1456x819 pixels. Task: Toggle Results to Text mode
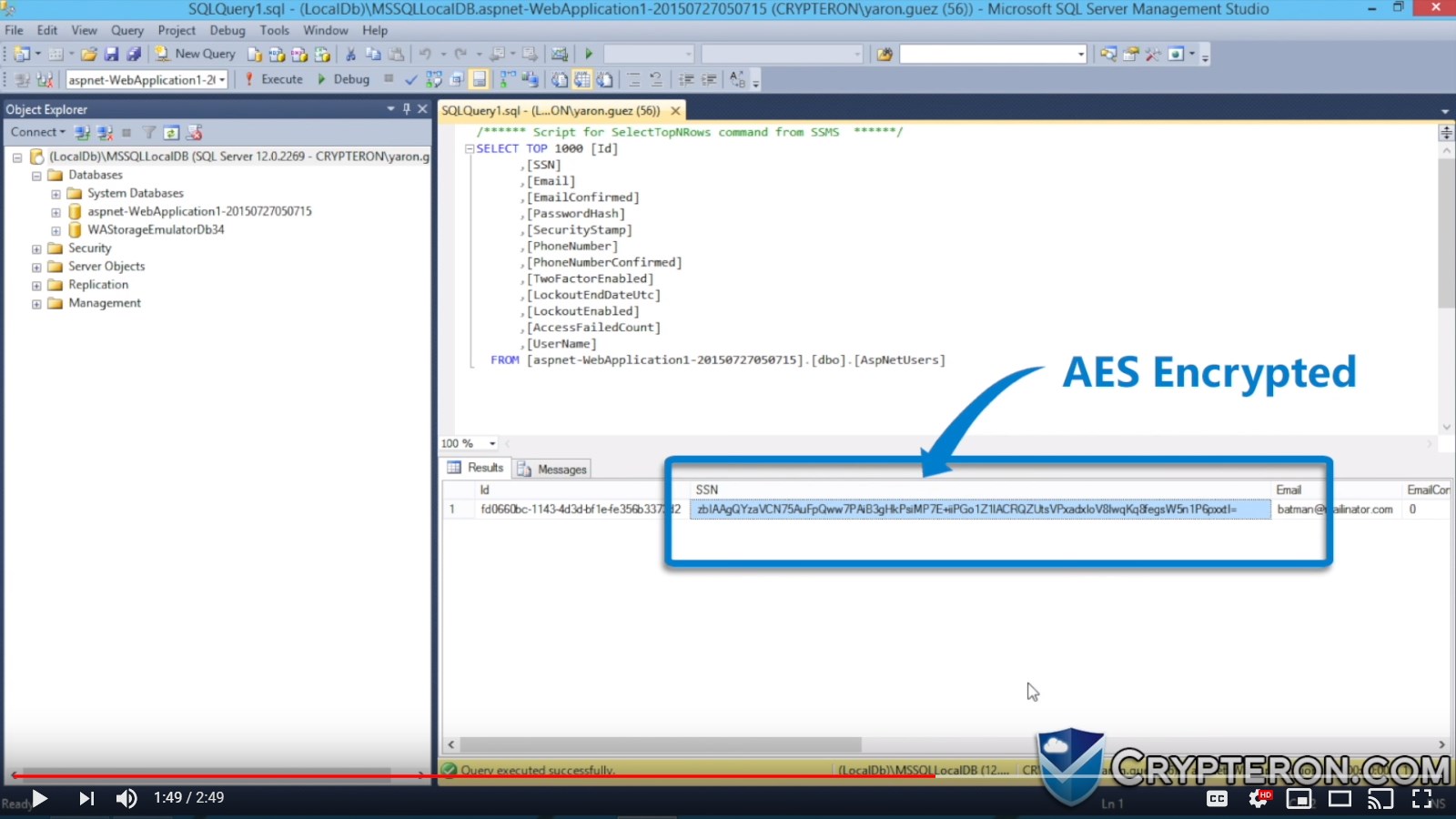click(559, 79)
